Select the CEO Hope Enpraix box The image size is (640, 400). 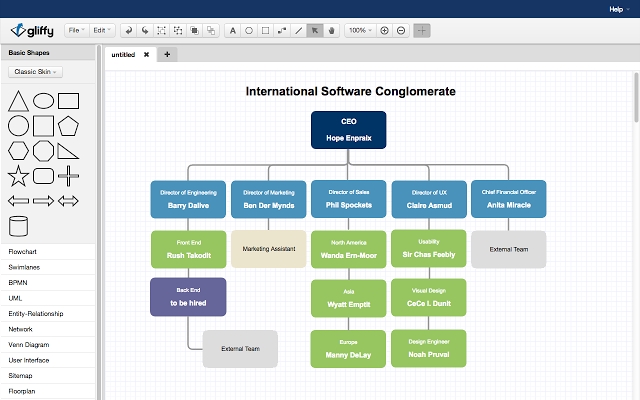click(348, 129)
